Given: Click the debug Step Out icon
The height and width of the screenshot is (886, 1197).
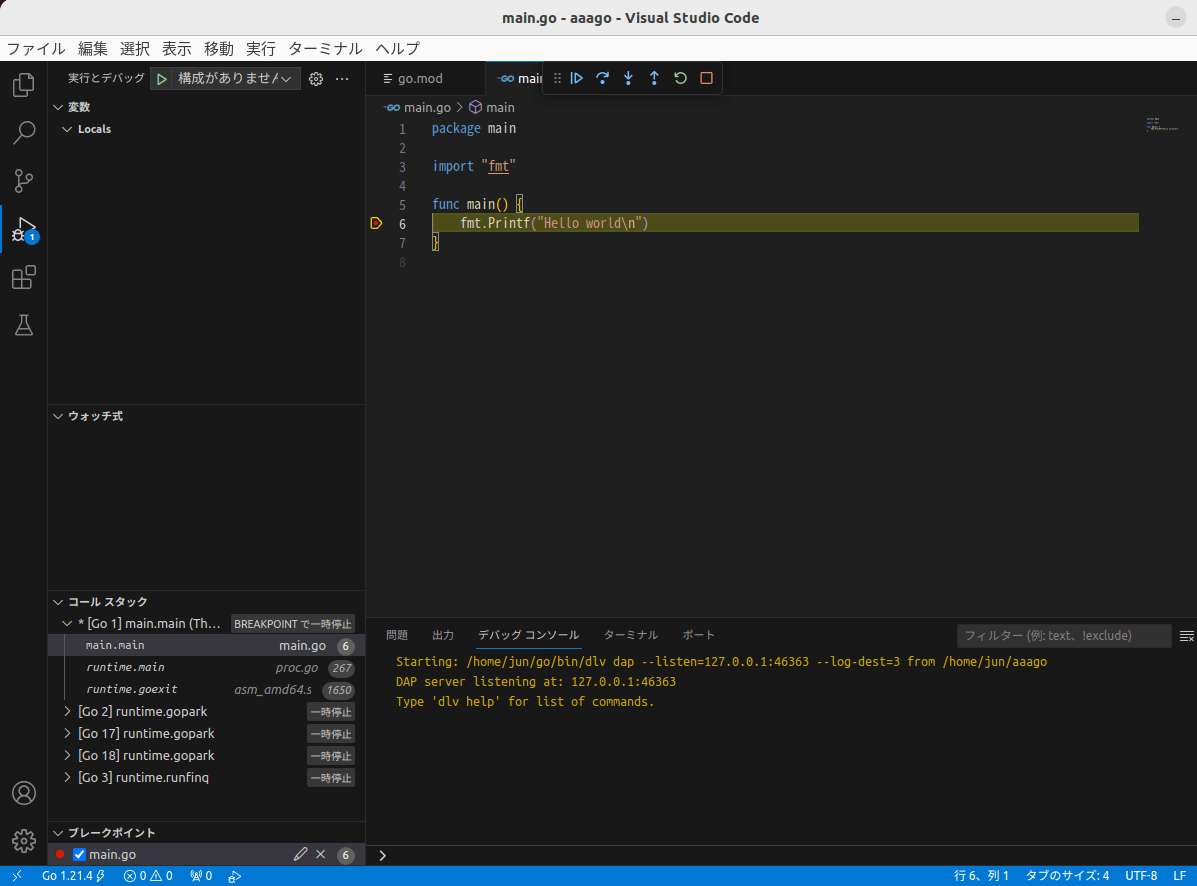Looking at the screenshot, I should click(x=654, y=78).
